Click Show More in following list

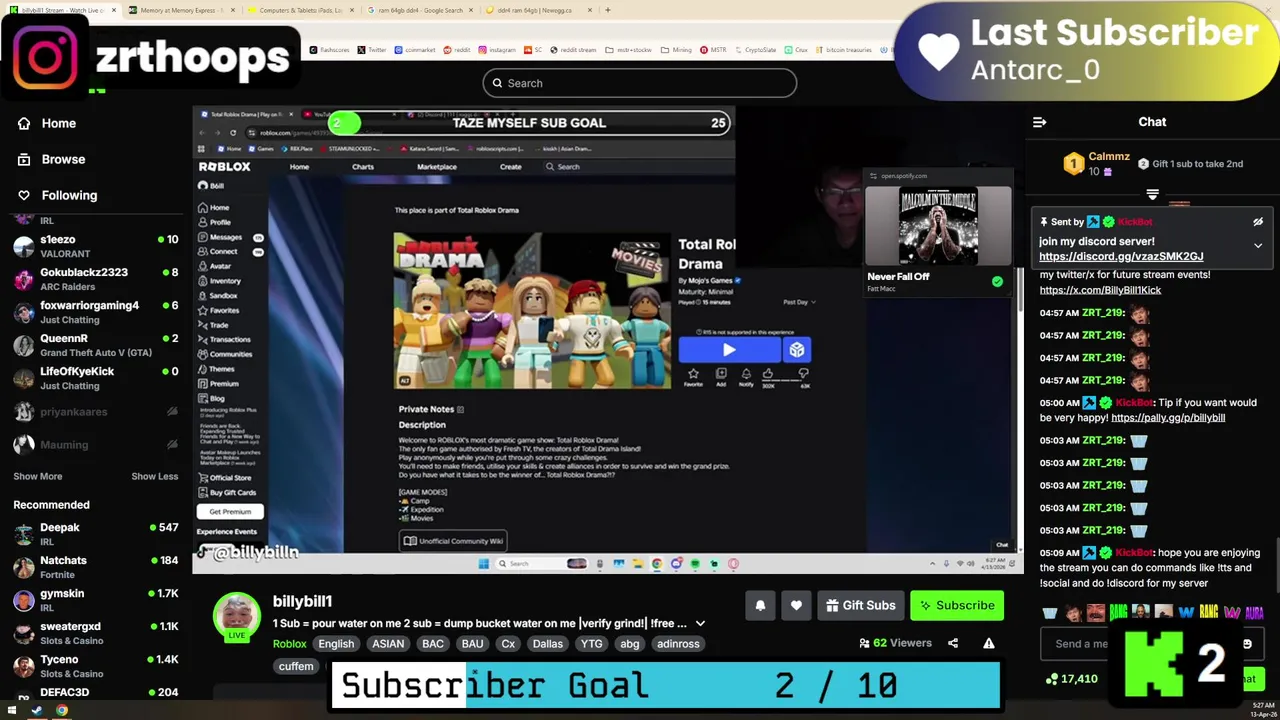(x=38, y=476)
